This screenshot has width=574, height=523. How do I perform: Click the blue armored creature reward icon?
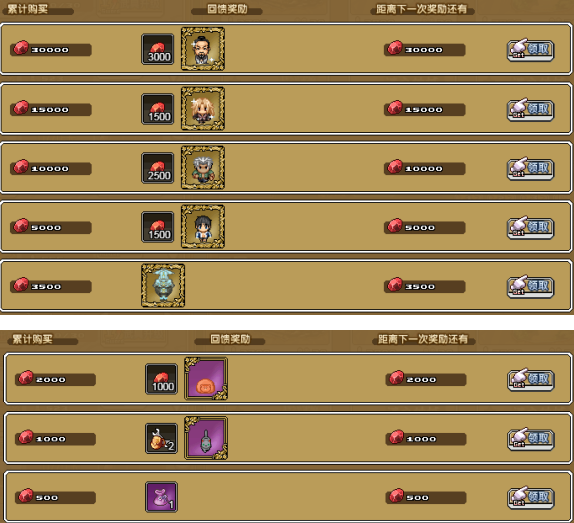[163, 285]
